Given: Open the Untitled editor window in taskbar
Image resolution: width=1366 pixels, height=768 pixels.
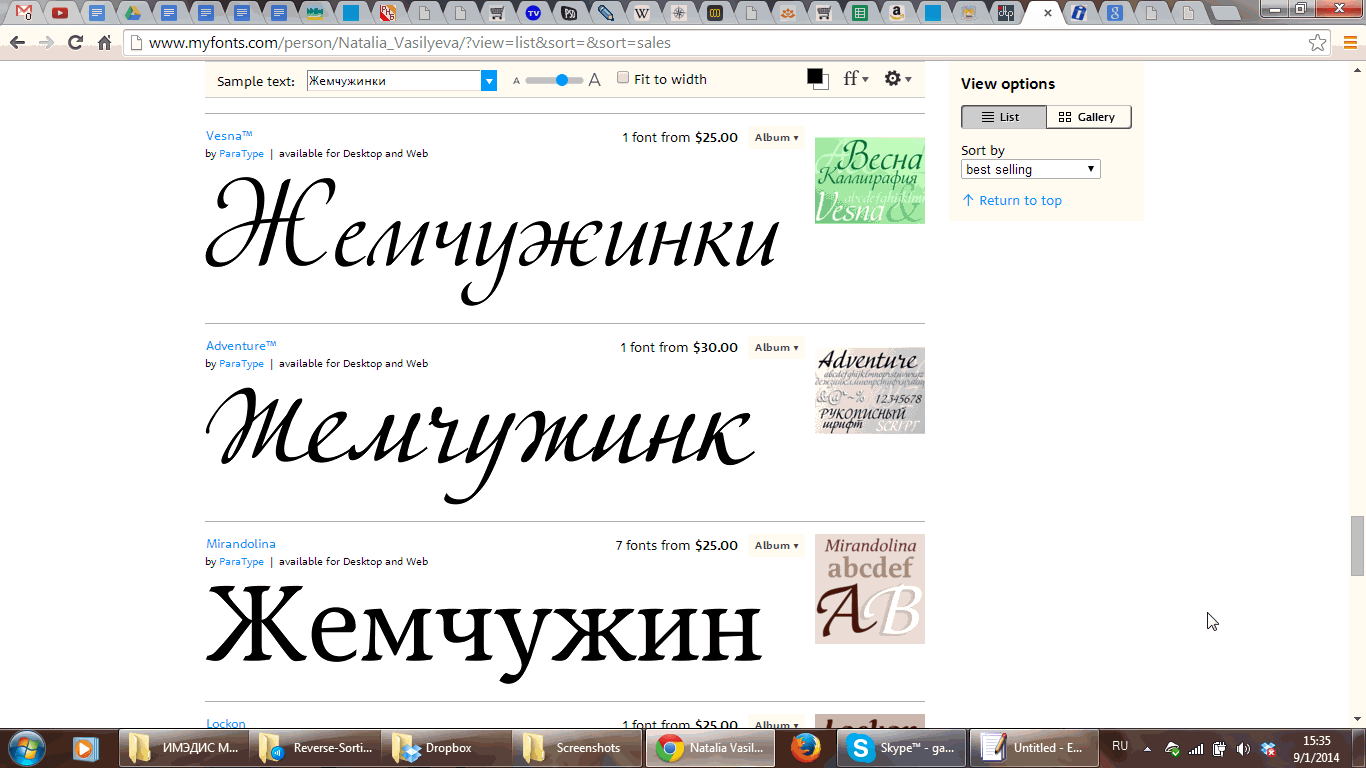Looking at the screenshot, I should [1034, 747].
